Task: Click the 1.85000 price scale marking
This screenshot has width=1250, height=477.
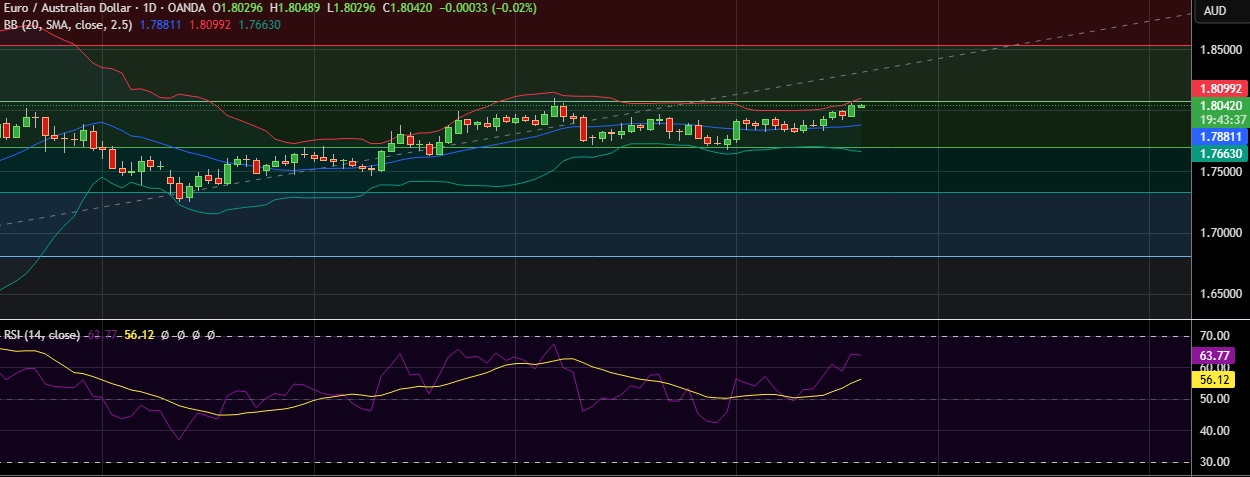Action: click(1221, 49)
